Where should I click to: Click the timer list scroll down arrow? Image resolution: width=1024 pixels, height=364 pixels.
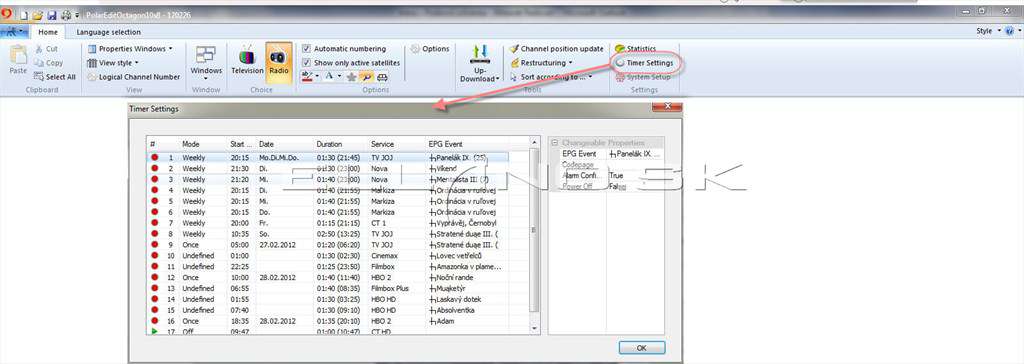pyautogui.click(x=535, y=328)
